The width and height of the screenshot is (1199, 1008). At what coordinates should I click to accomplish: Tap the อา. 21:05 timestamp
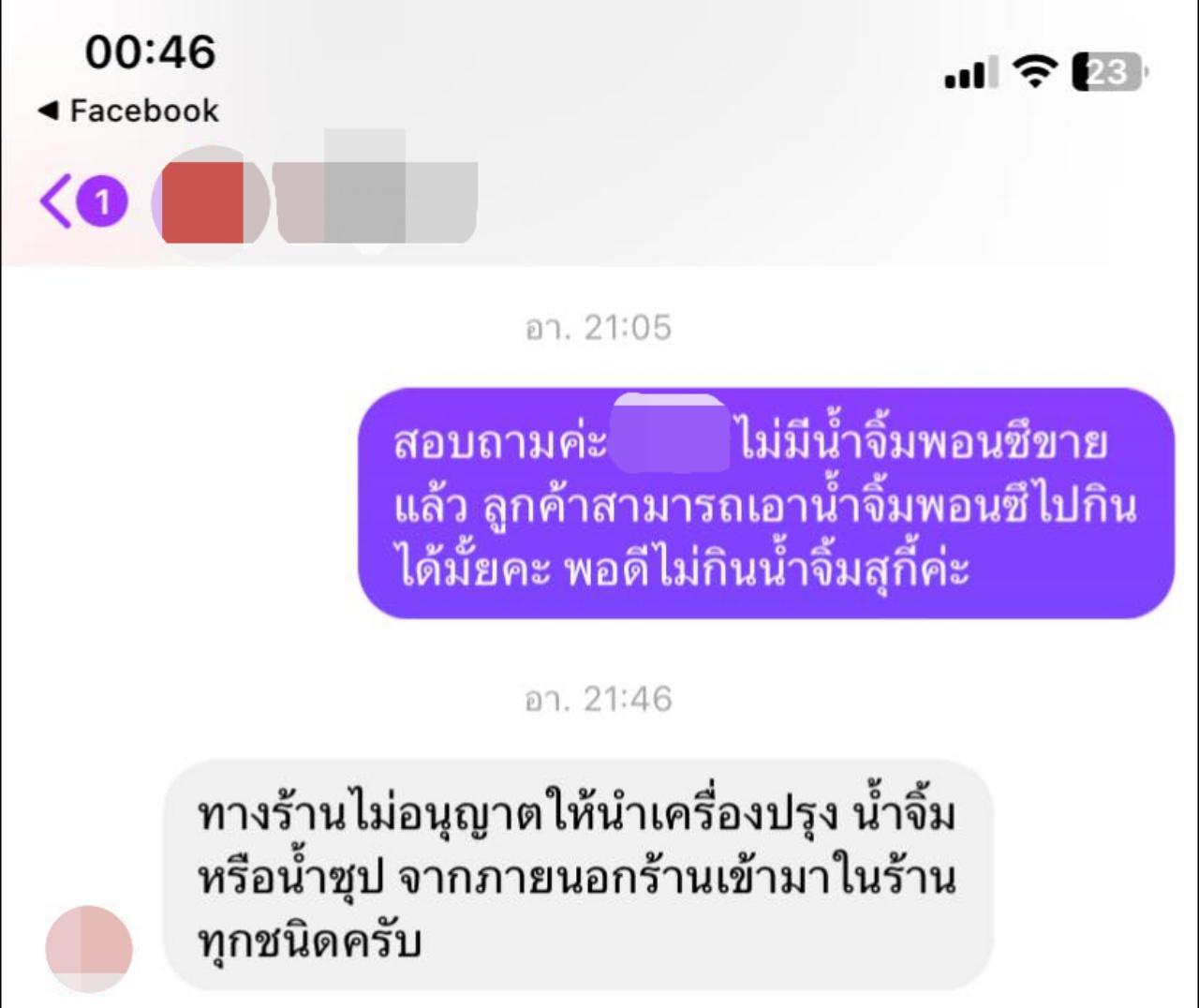click(598, 328)
